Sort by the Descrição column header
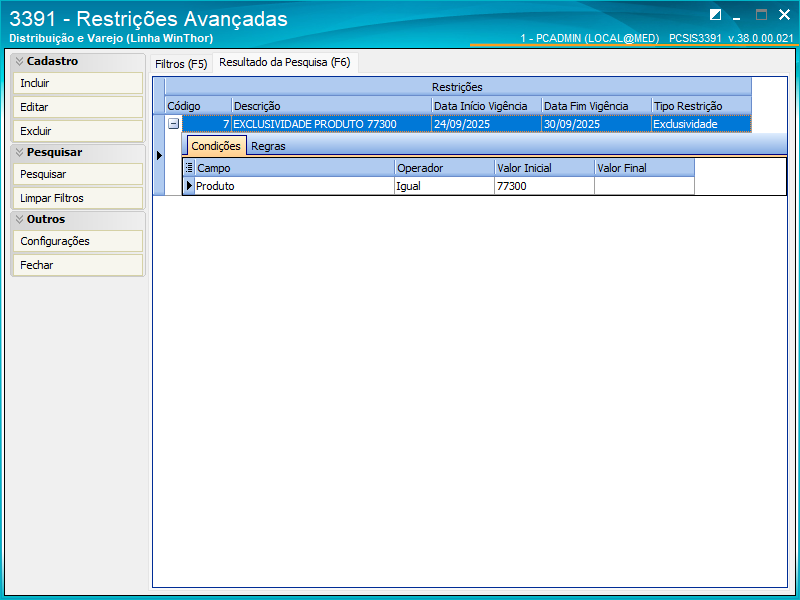The height and width of the screenshot is (600, 800). (332, 106)
